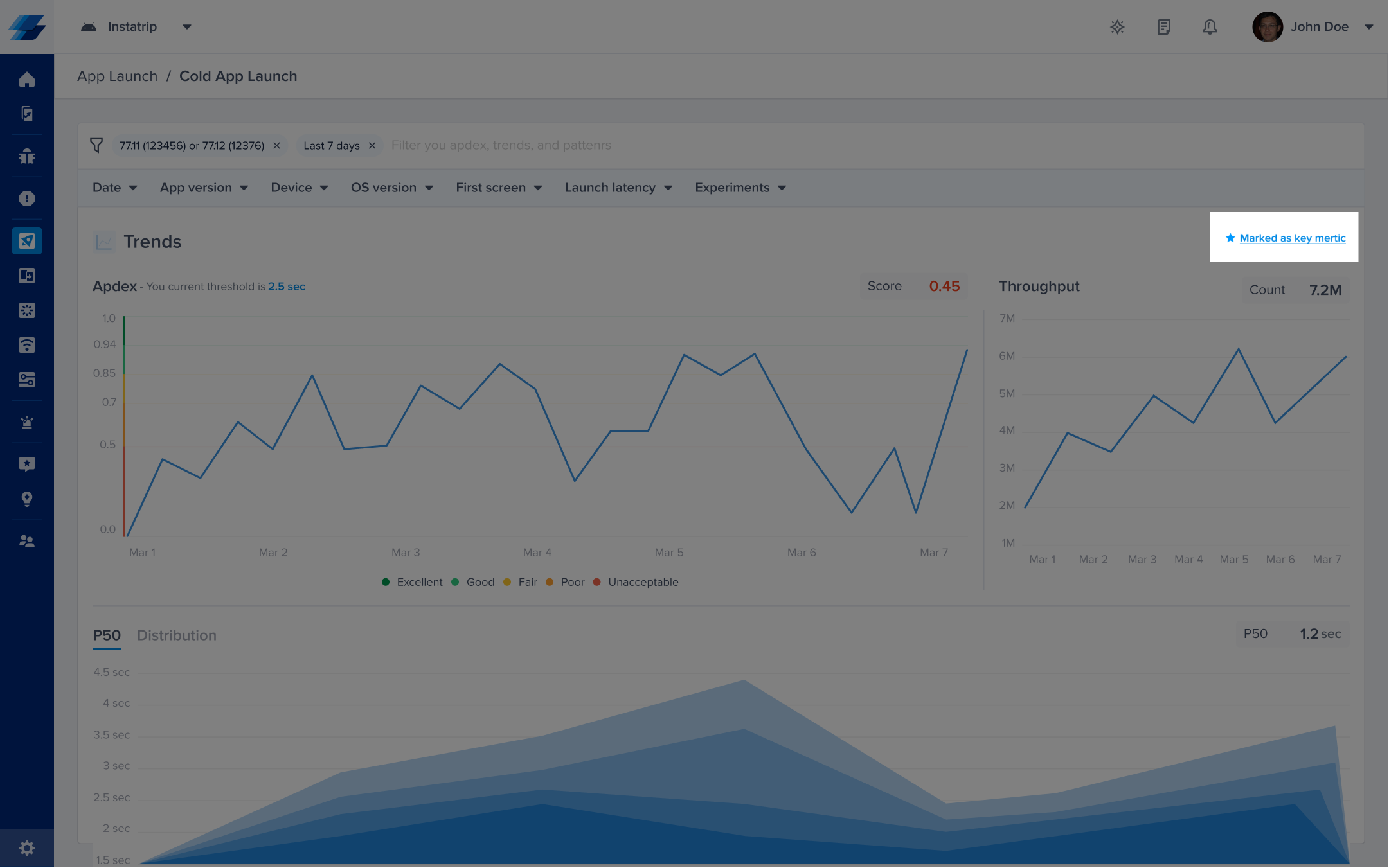Click the home icon in sidebar

(26, 79)
